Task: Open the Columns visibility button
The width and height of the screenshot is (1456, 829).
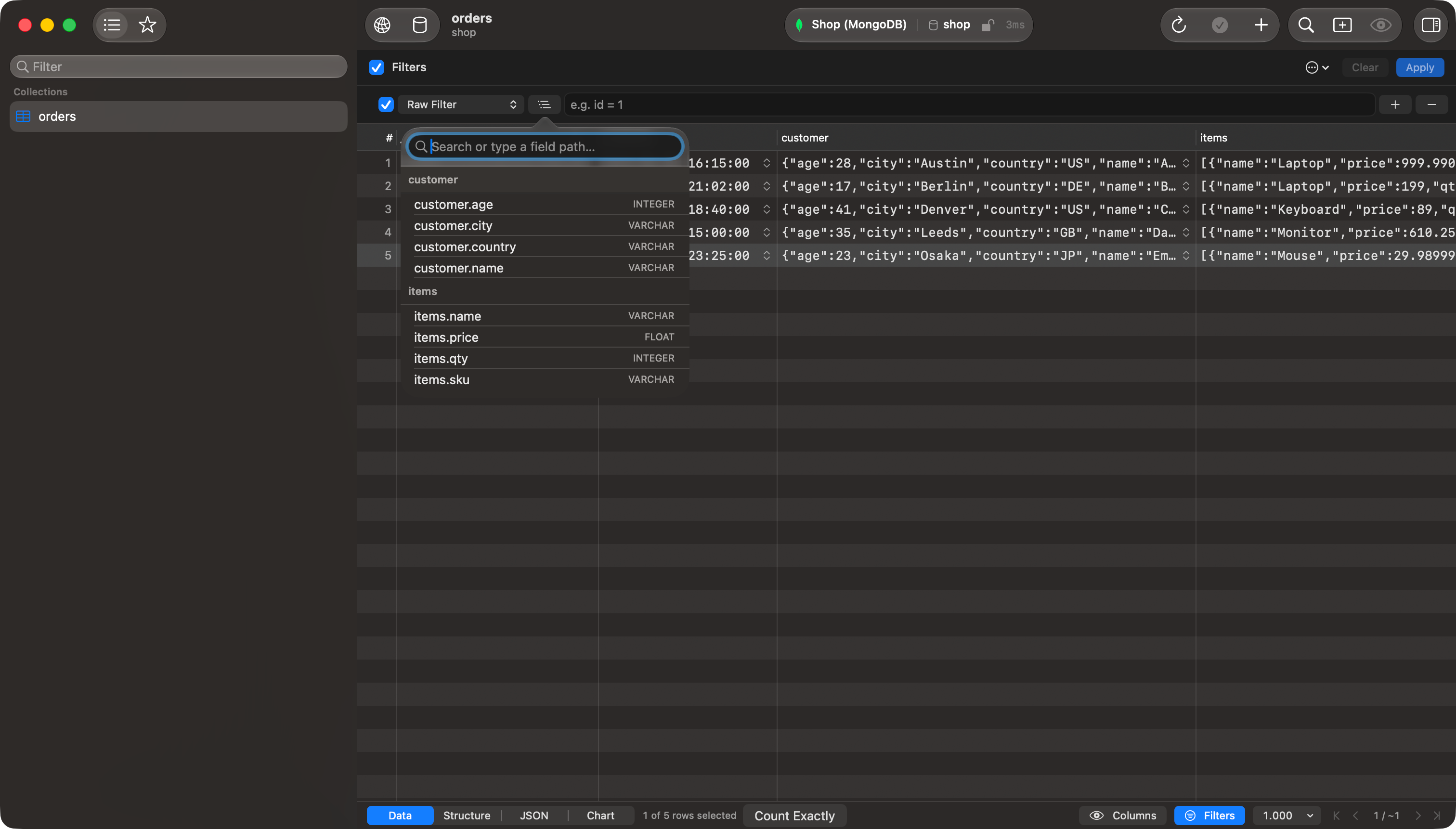Action: [1122, 816]
